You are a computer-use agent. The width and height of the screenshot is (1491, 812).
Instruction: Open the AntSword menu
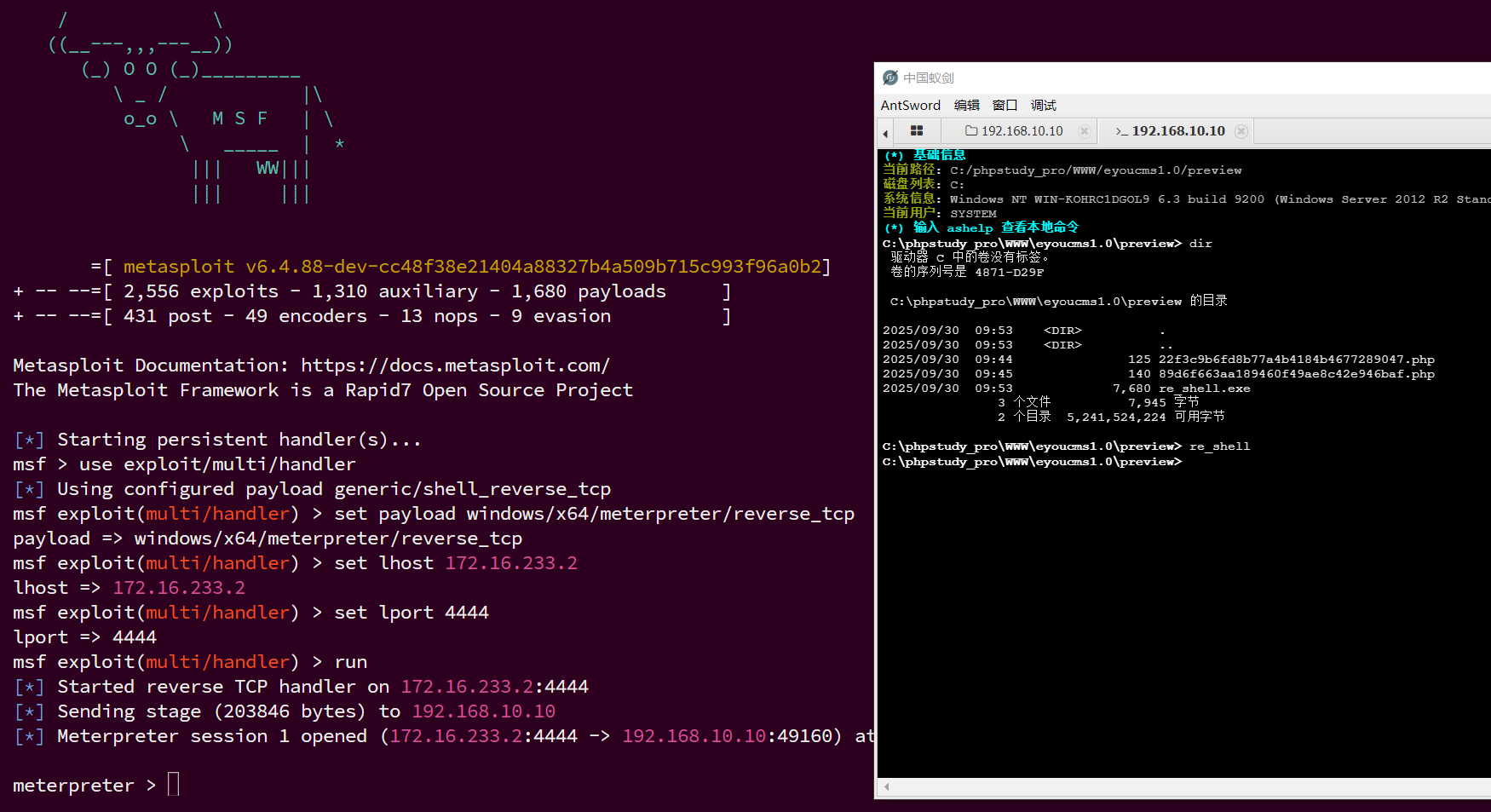(910, 105)
